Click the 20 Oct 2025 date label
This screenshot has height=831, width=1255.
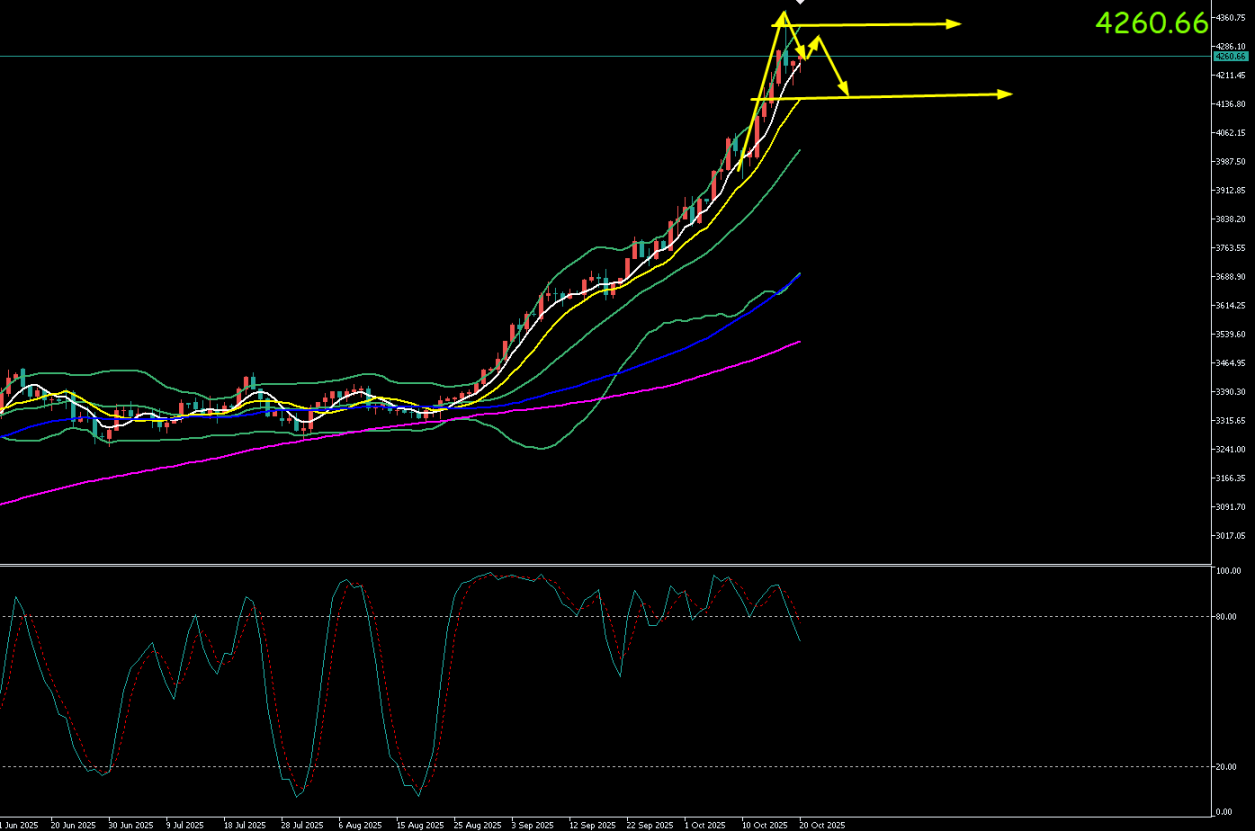[822, 825]
